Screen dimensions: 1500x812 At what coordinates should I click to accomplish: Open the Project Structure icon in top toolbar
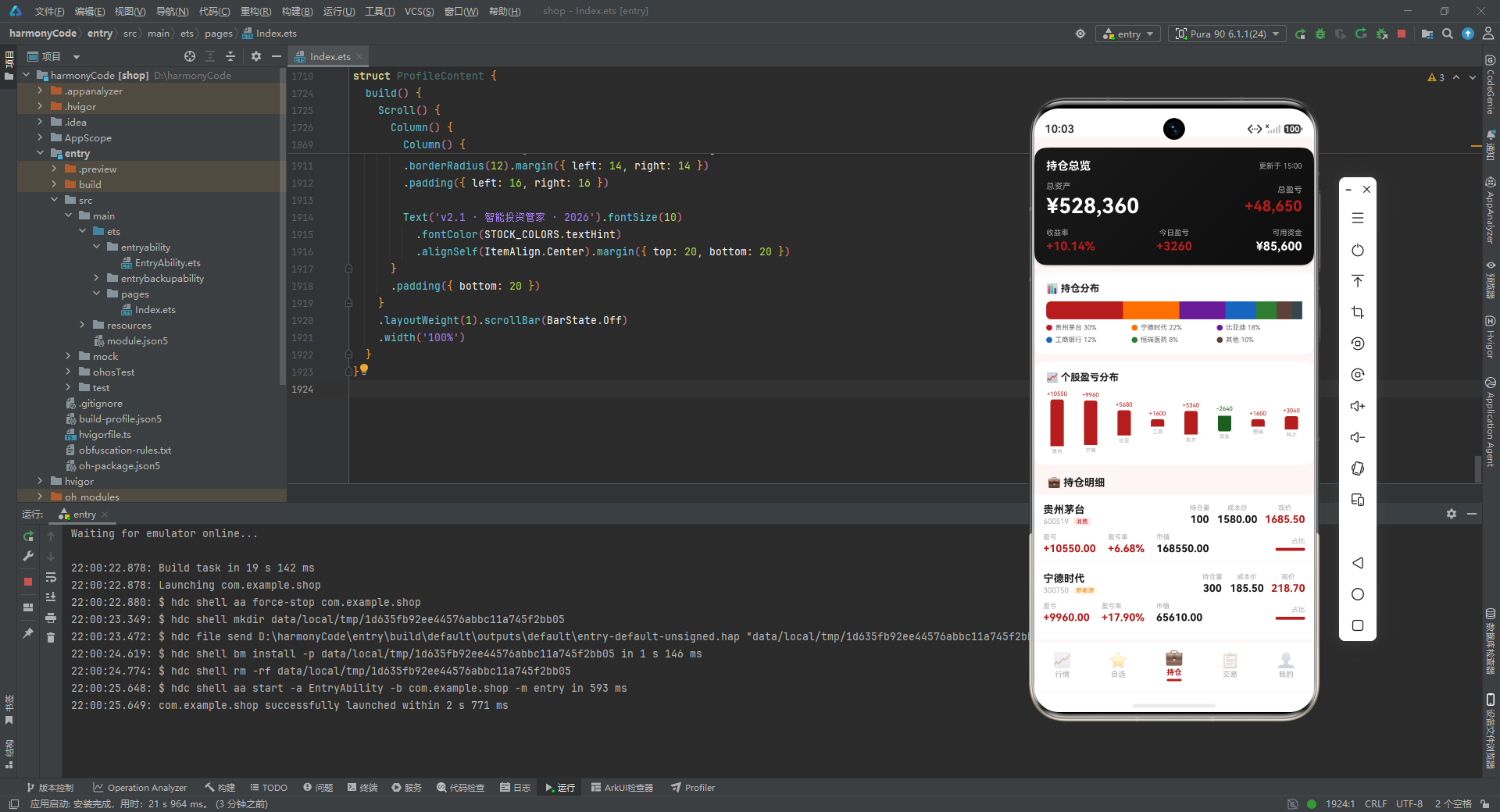coord(1427,34)
